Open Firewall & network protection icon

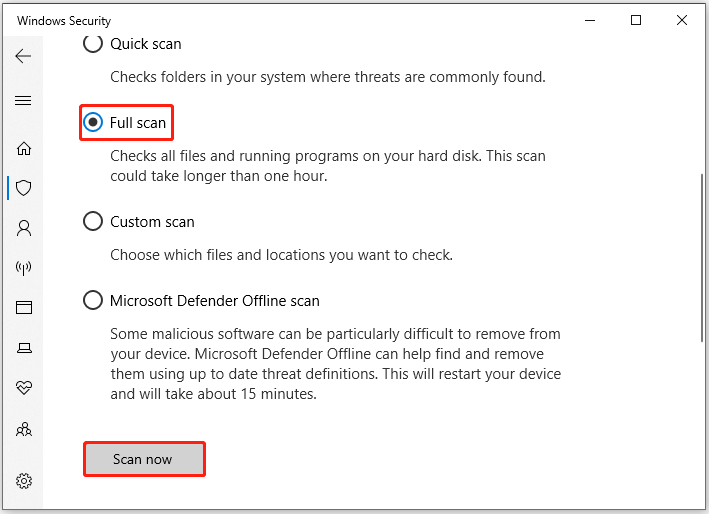tap(23, 268)
